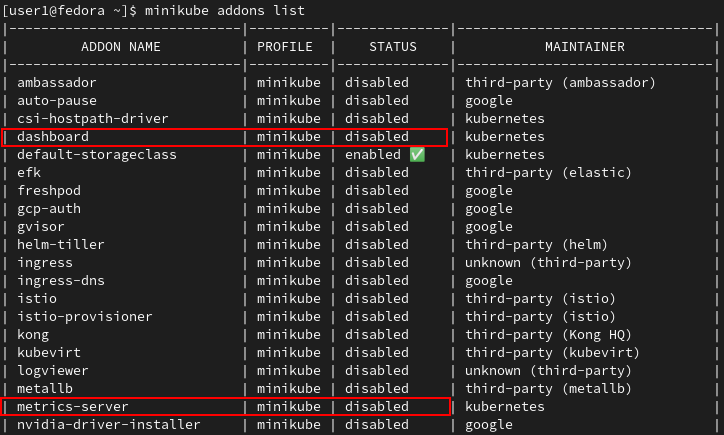Click the default-storageclass enabled status text
The height and width of the screenshot is (435, 724).
click(x=373, y=155)
